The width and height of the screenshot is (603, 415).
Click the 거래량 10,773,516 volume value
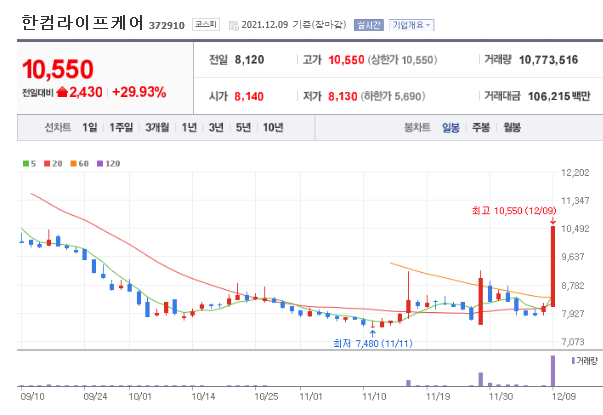point(548,60)
